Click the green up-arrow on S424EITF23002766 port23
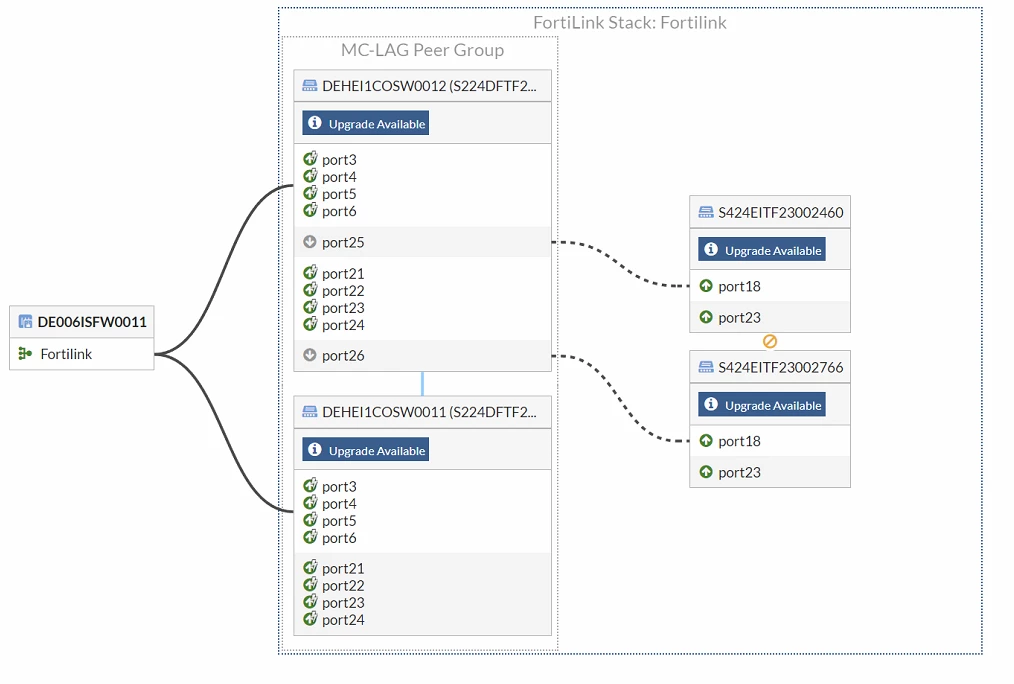This screenshot has height=684, width=1014. click(706, 472)
